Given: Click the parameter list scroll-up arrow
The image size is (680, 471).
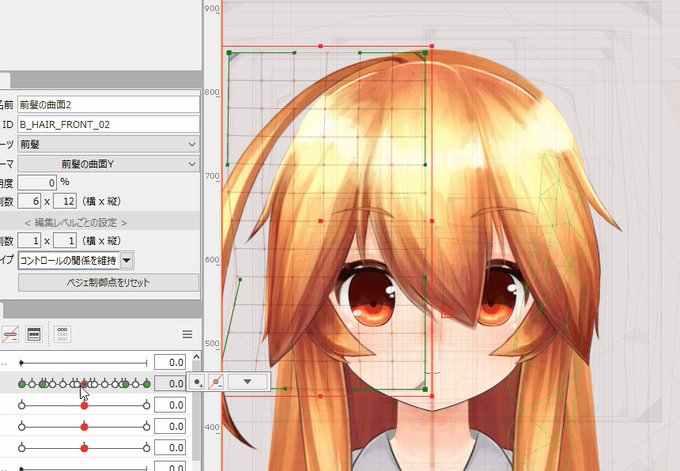Looking at the screenshot, I should [x=196, y=357].
